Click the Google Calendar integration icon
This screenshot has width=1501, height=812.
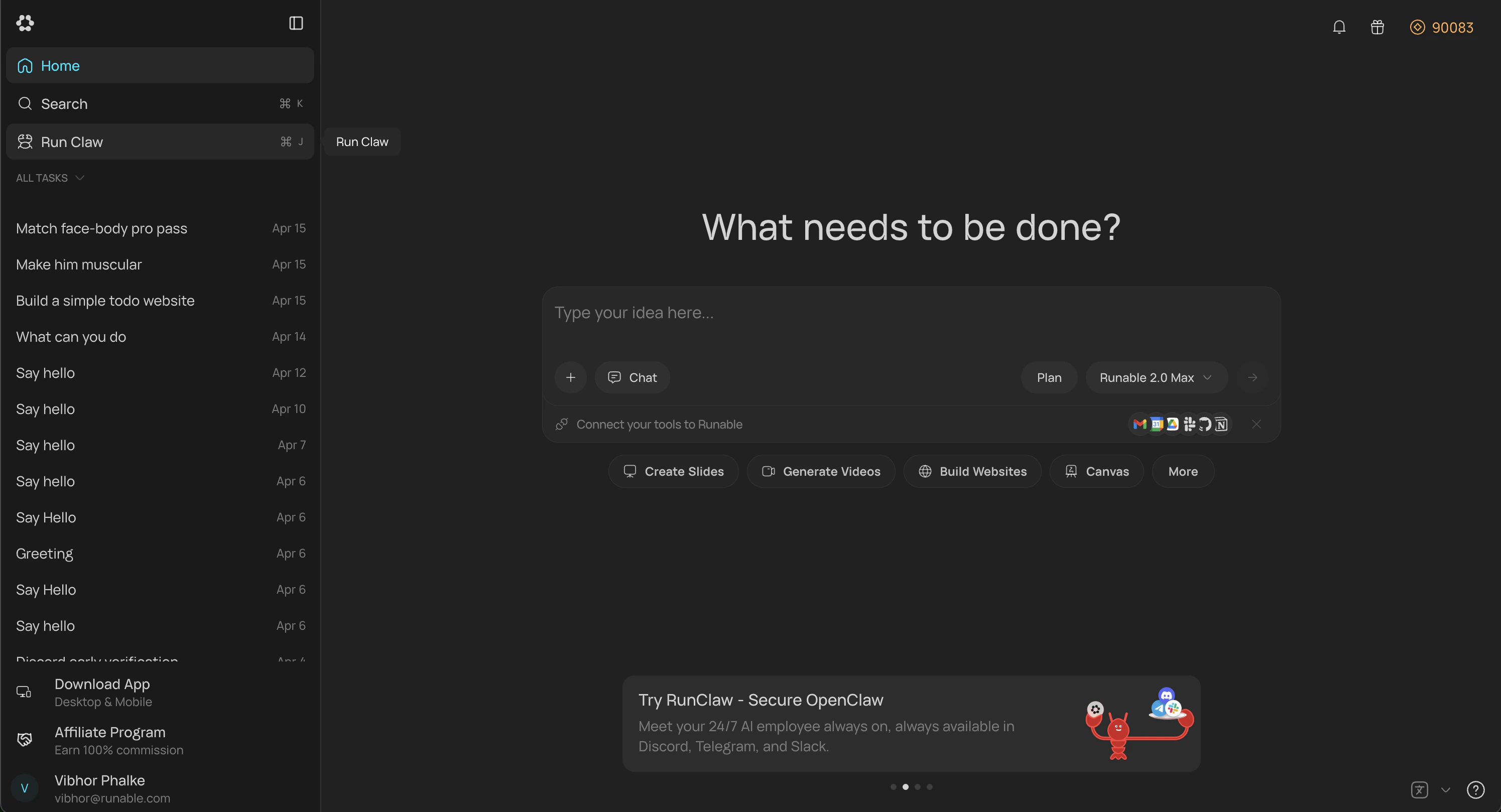pyautogui.click(x=1157, y=425)
